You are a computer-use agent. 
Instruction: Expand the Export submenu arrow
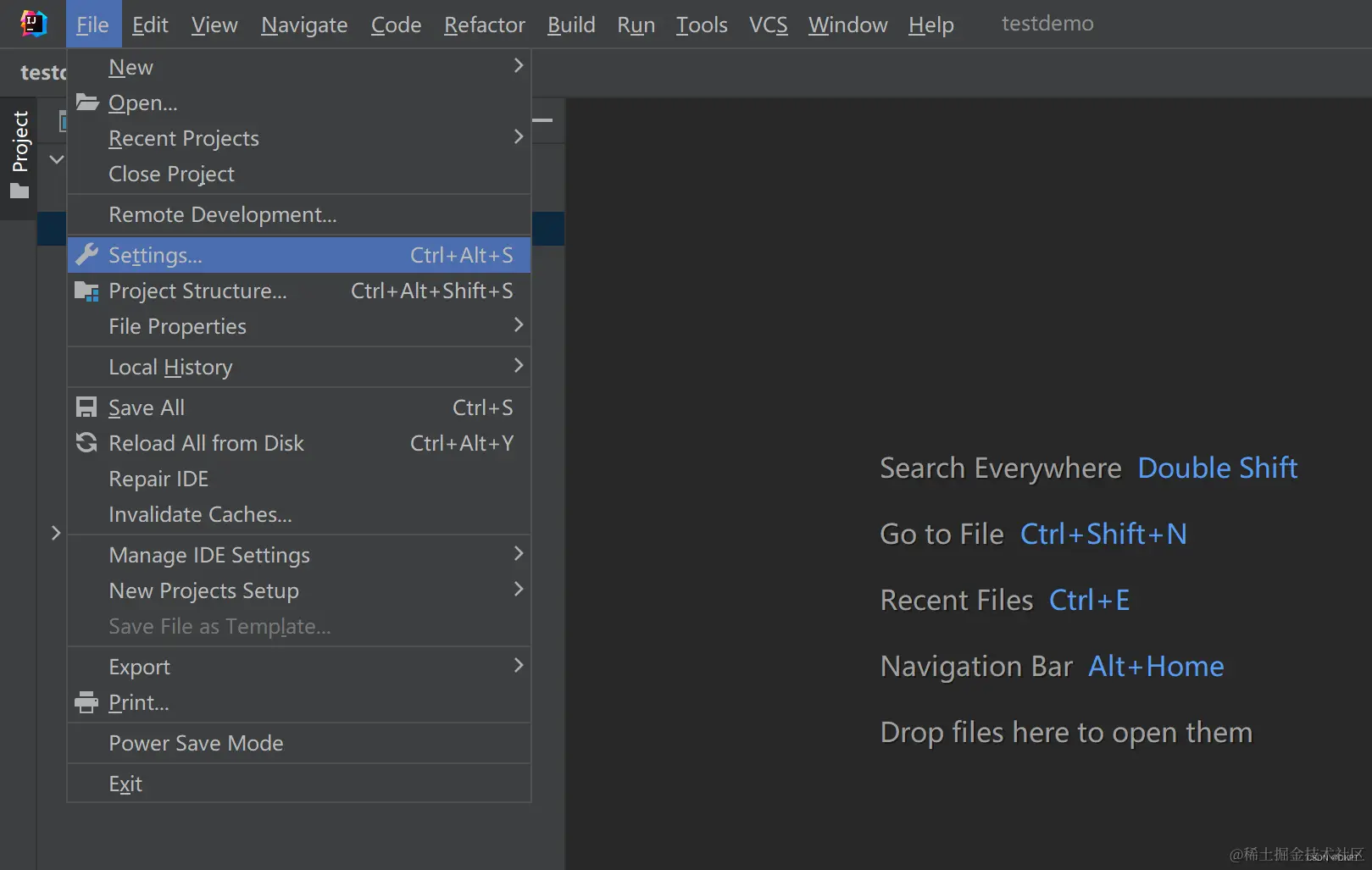(518, 665)
